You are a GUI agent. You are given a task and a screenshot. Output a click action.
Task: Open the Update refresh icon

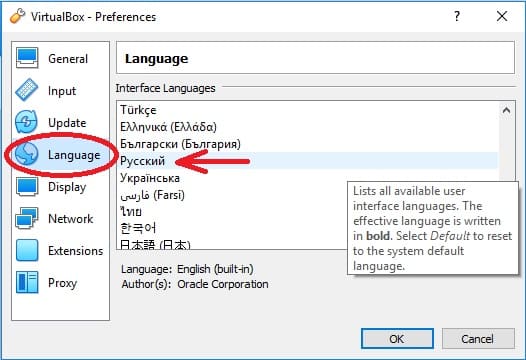pyautogui.click(x=27, y=122)
